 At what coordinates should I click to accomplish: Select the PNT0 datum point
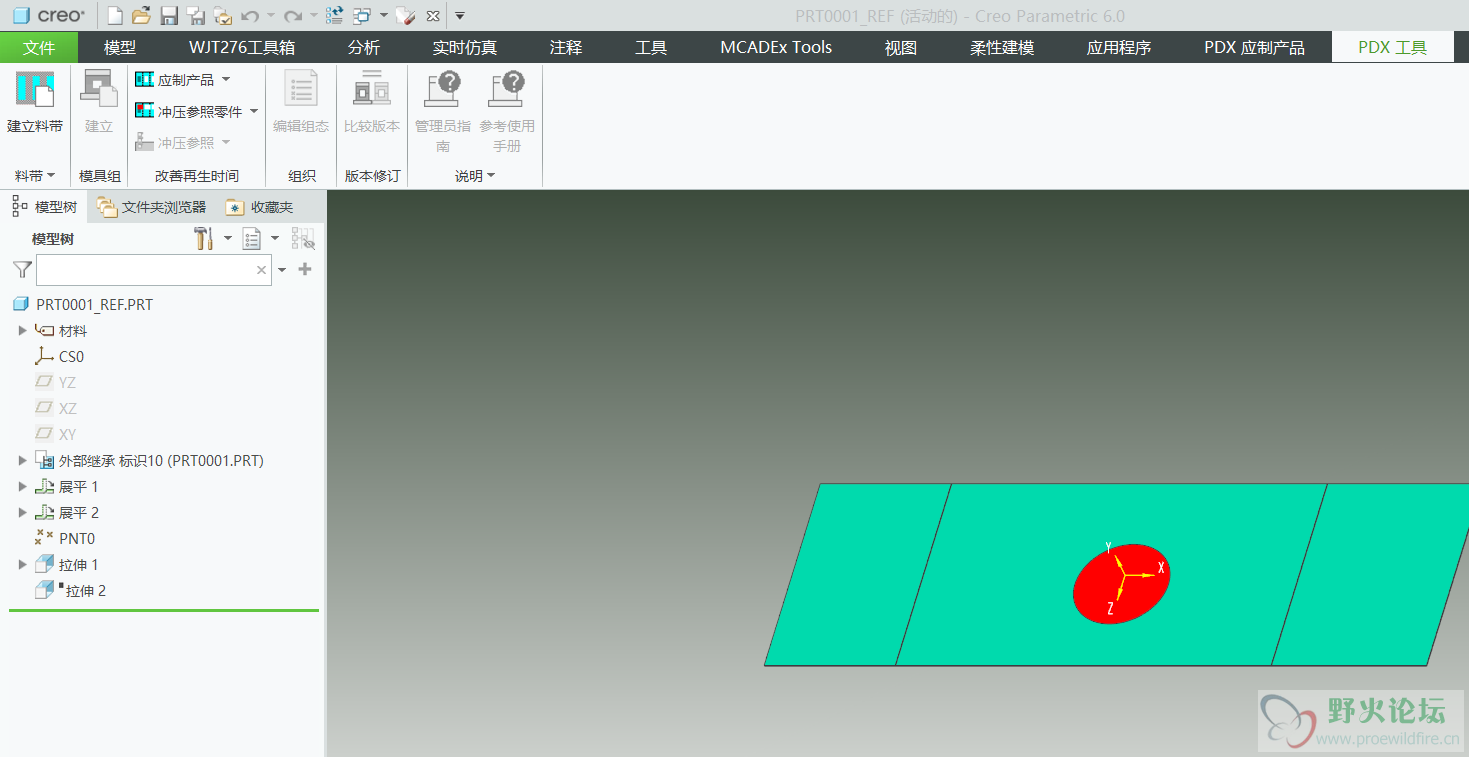(65, 539)
